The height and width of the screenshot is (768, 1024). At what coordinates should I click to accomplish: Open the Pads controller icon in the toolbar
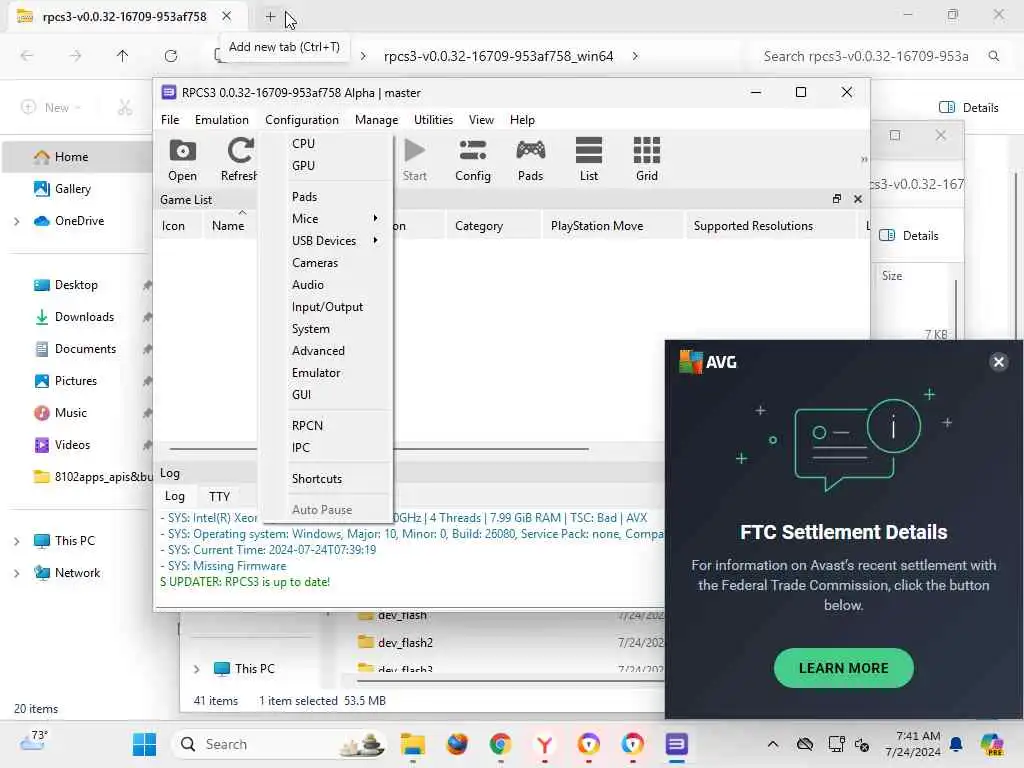[530, 159]
